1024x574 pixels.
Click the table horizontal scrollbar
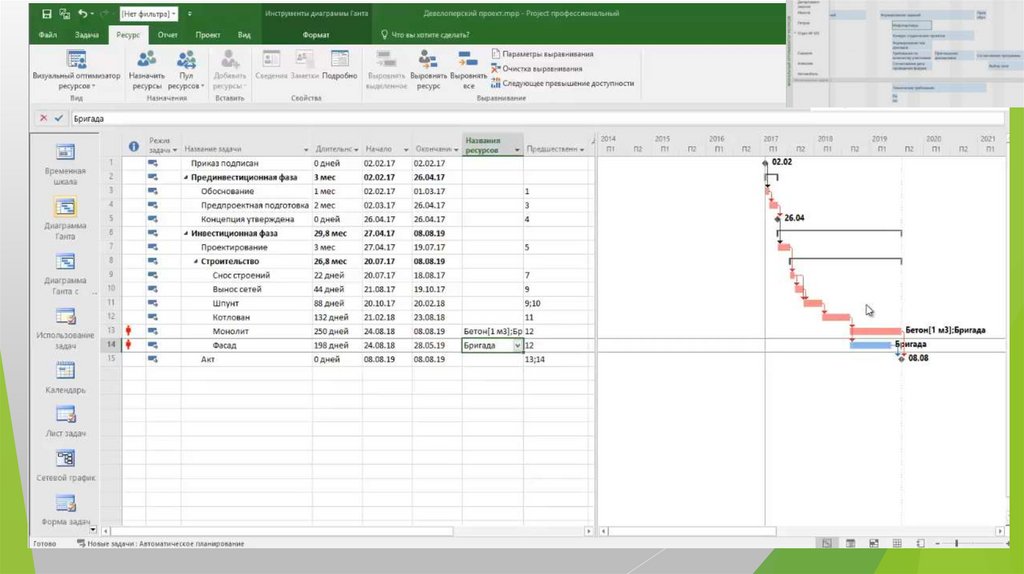(x=281, y=532)
